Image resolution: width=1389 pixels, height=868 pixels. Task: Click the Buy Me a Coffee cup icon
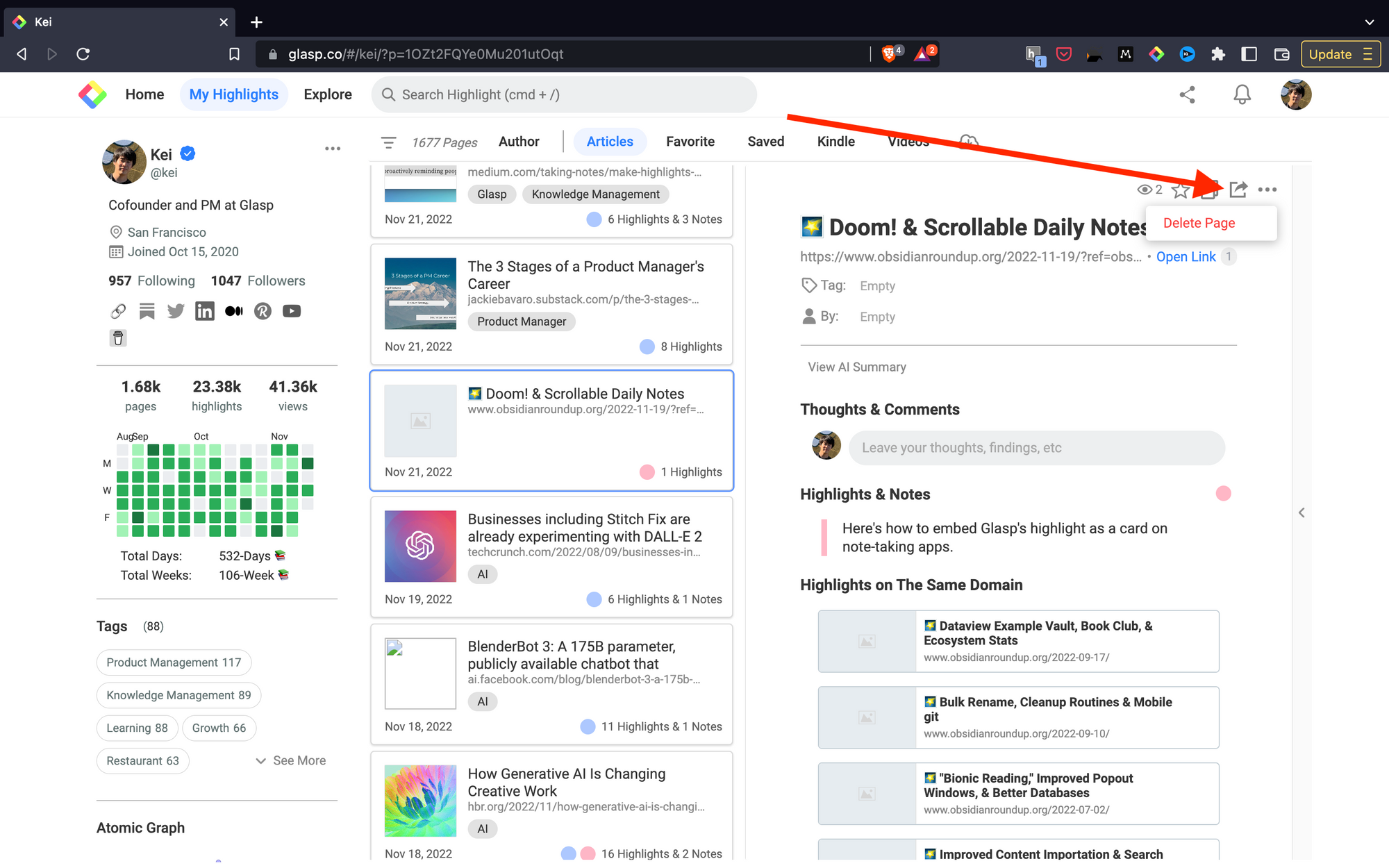(118, 338)
